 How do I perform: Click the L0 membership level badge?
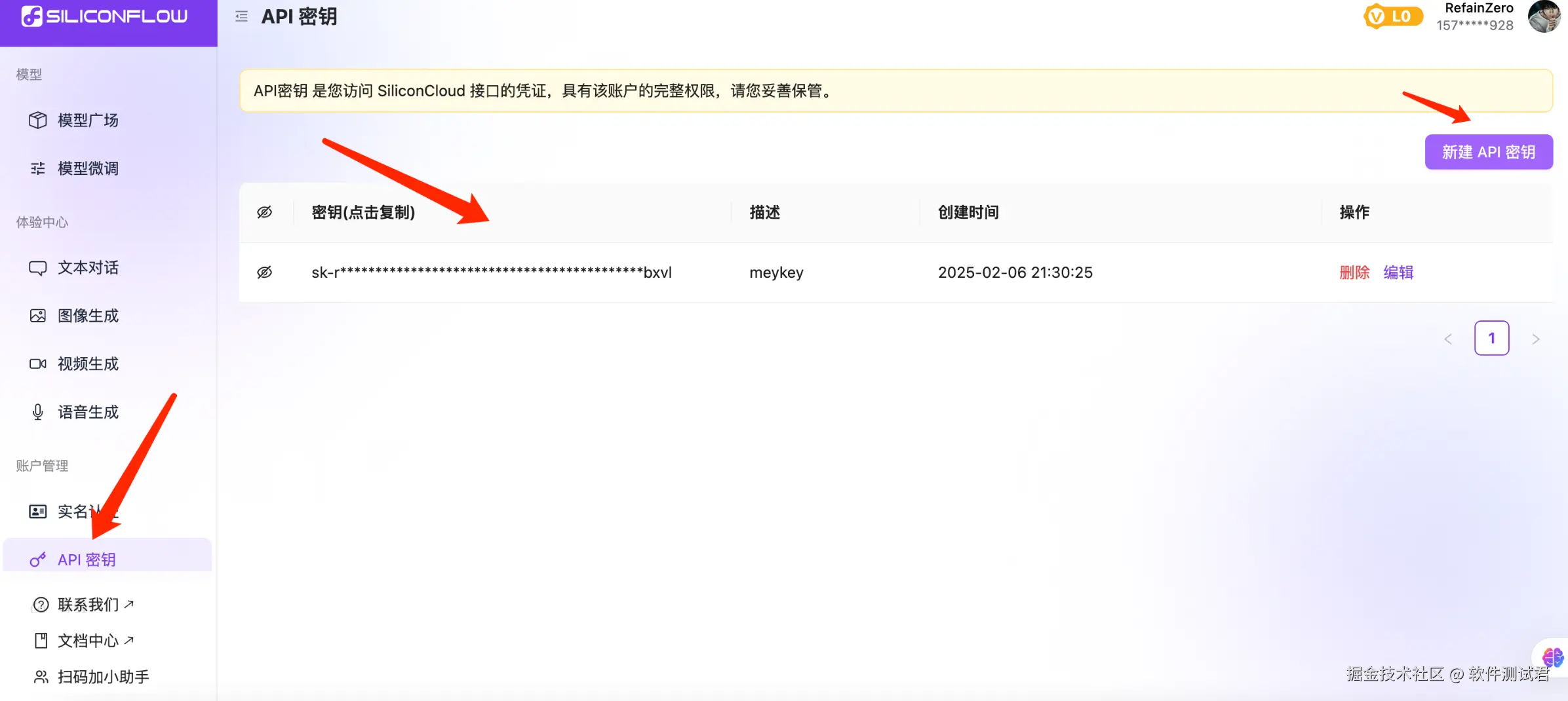point(1394,16)
